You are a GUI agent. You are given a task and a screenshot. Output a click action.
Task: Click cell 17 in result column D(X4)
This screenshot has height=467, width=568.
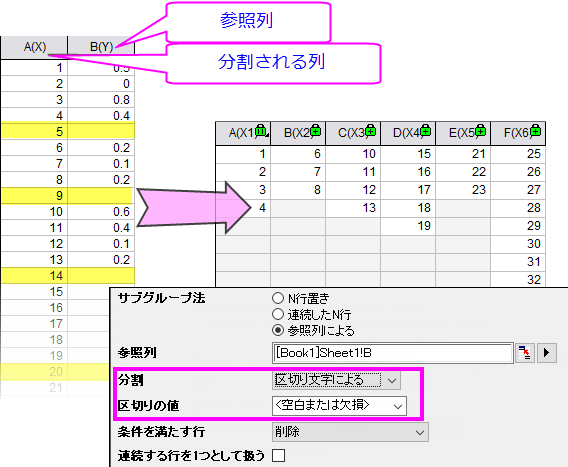tap(408, 190)
